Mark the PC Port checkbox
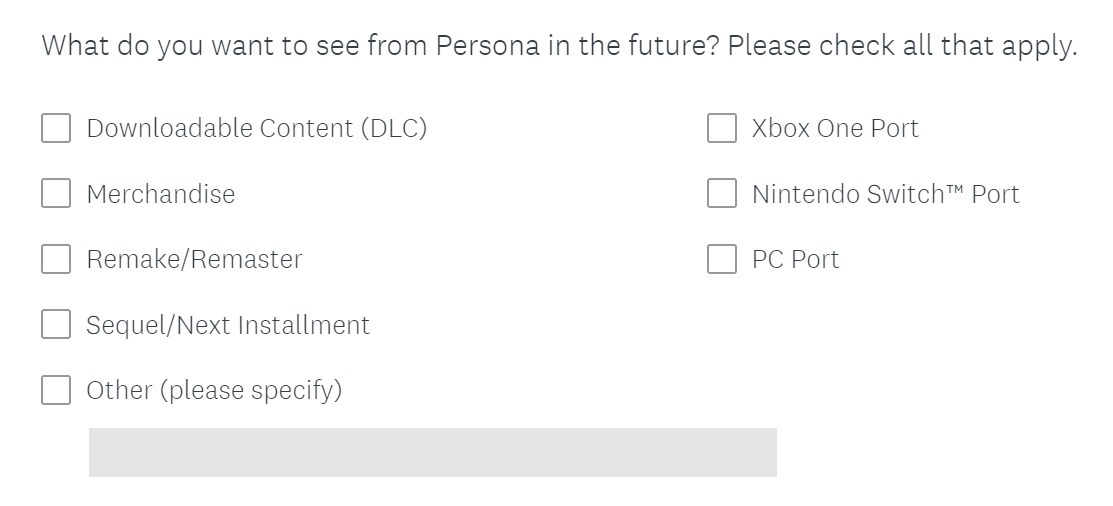 click(x=722, y=259)
